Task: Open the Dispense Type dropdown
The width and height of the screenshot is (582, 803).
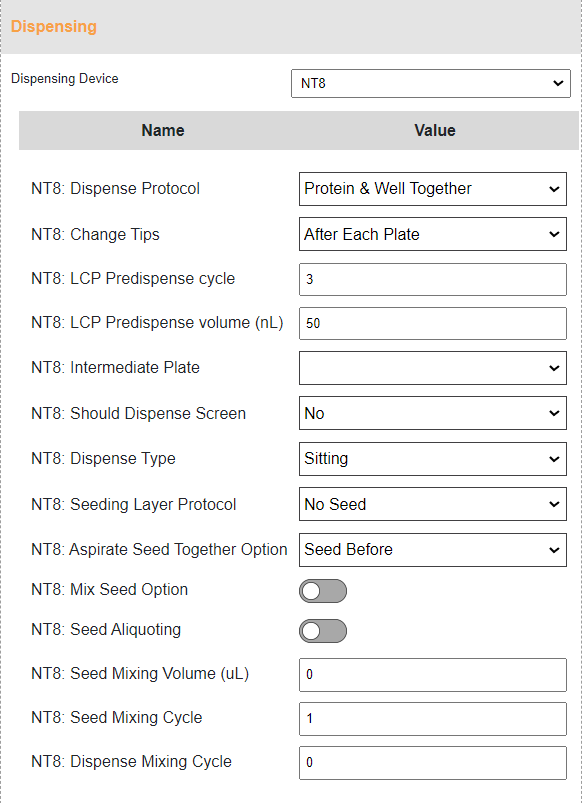Action: point(432,458)
